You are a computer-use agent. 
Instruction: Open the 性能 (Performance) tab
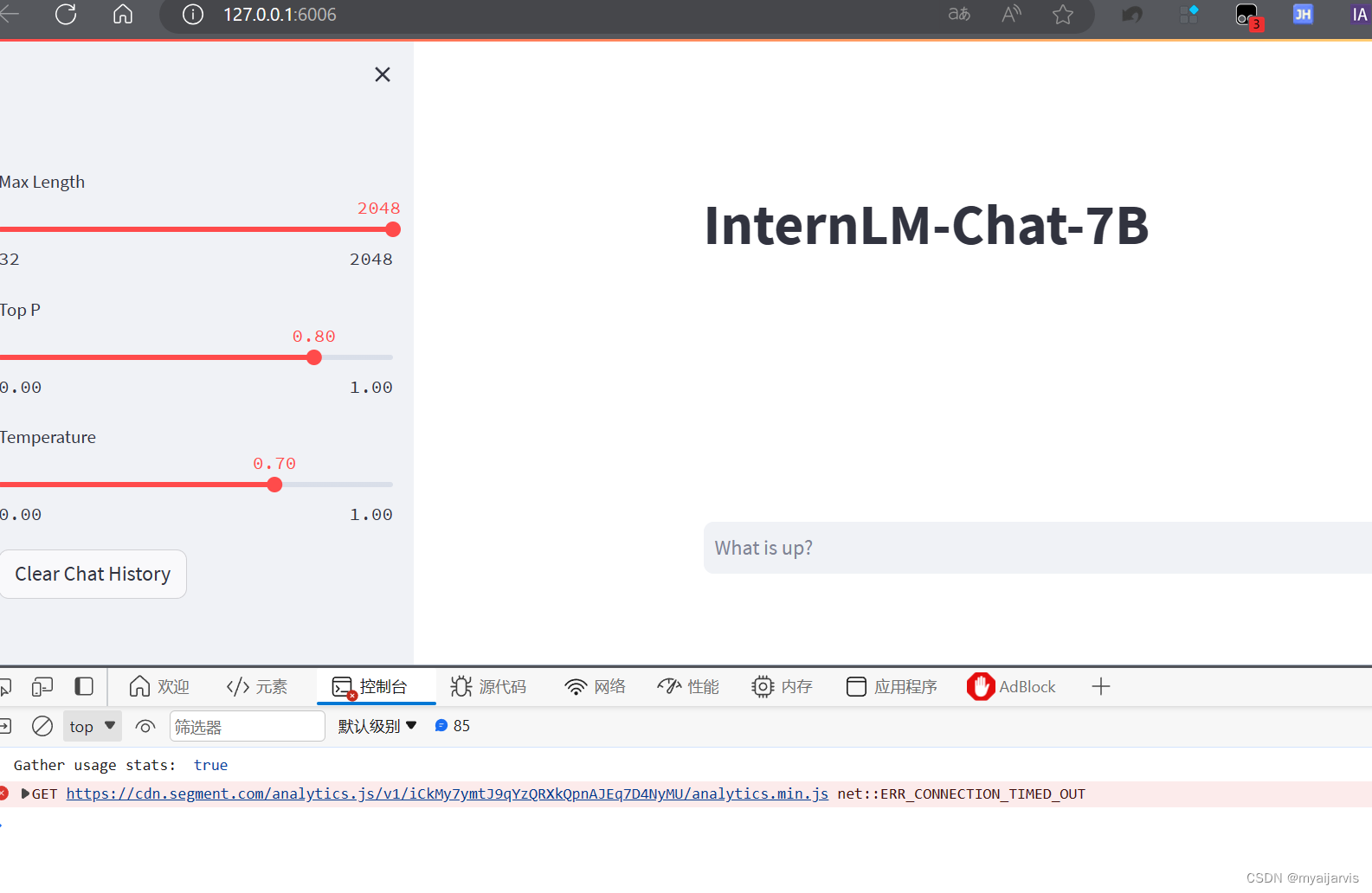pos(689,687)
